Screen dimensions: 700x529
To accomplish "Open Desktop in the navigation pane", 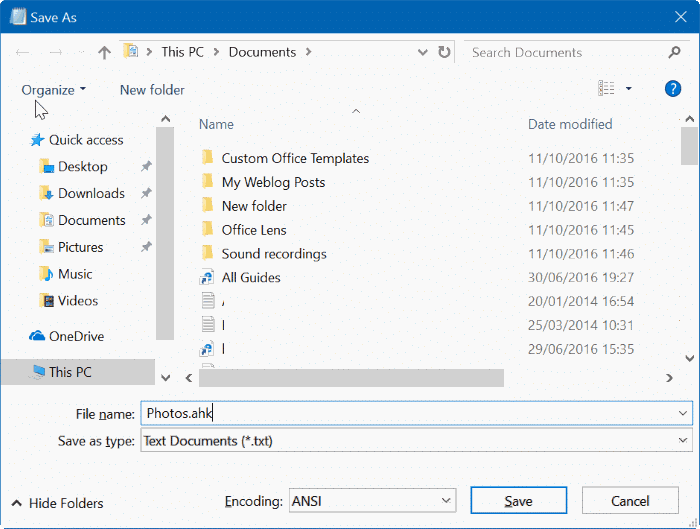I will 83,167.
